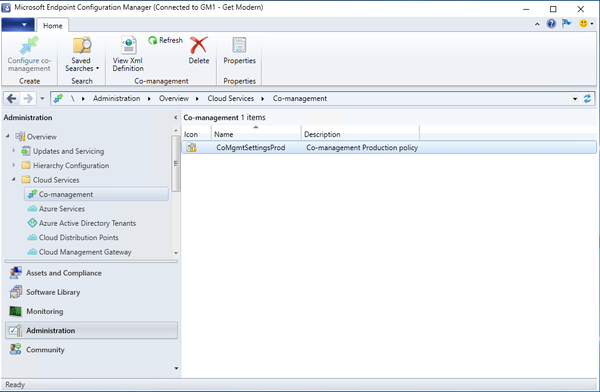Open Saved Searches in the ribbon

pyautogui.click(x=82, y=54)
